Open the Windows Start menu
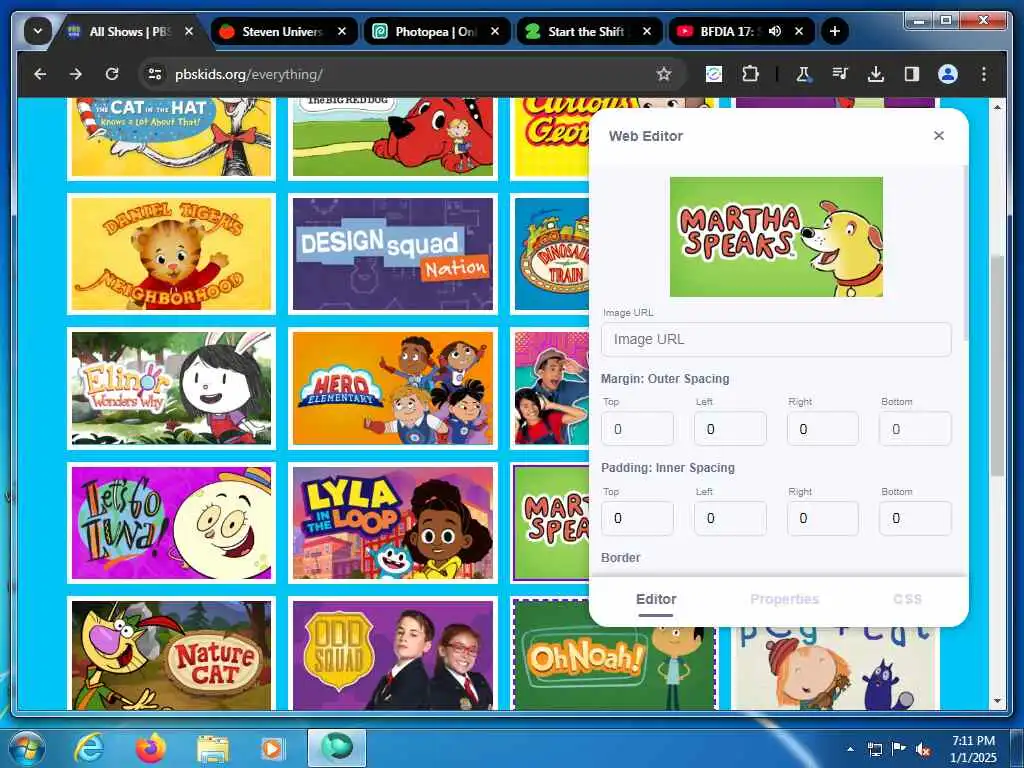Image resolution: width=1024 pixels, height=768 pixels. (27, 748)
